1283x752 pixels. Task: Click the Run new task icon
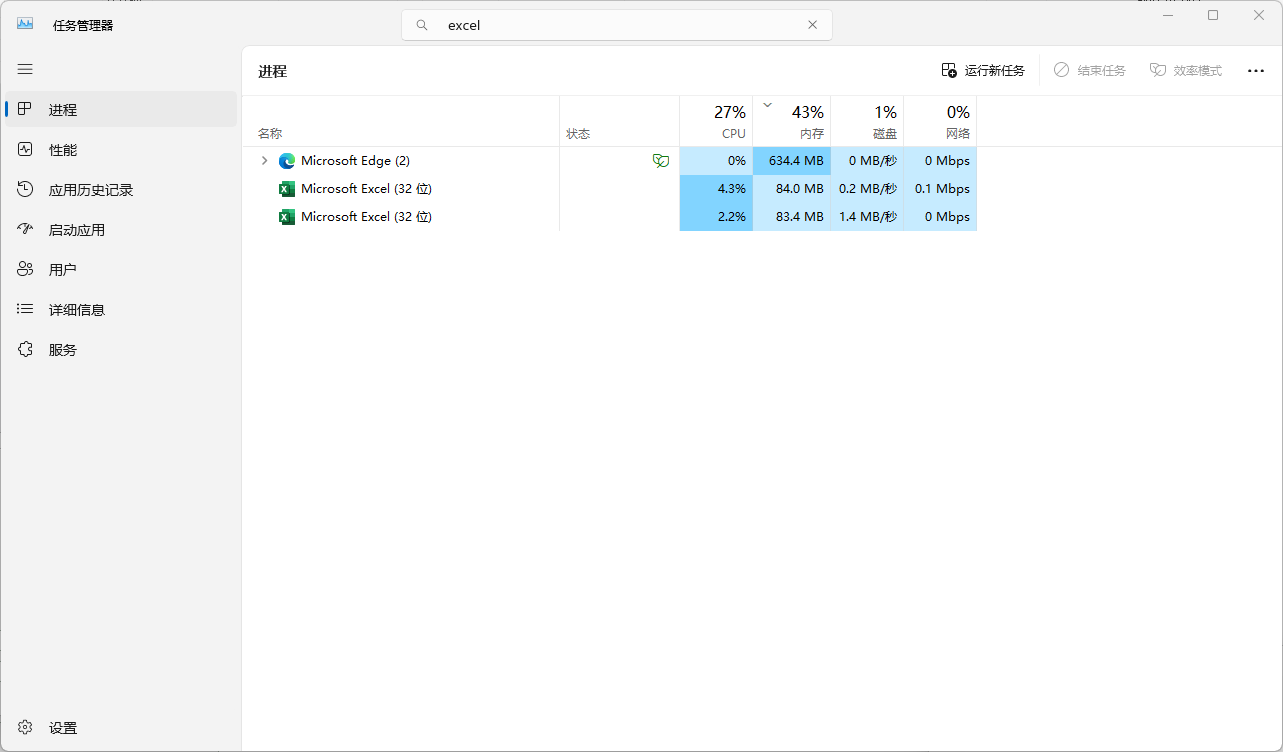(949, 70)
